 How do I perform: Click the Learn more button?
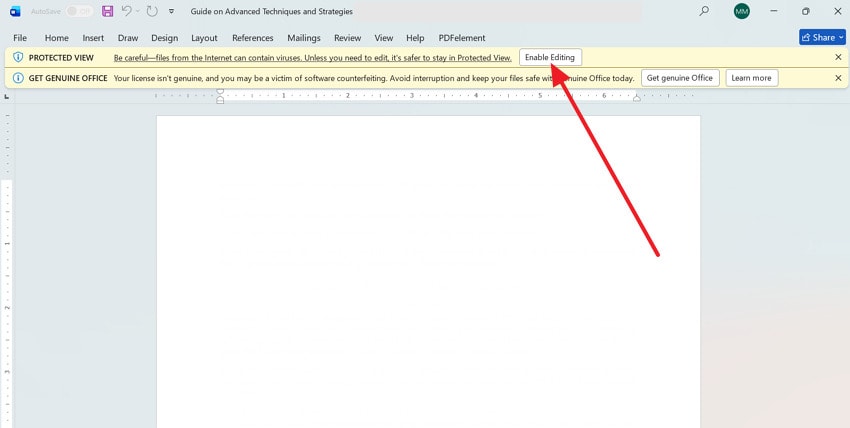click(x=751, y=78)
